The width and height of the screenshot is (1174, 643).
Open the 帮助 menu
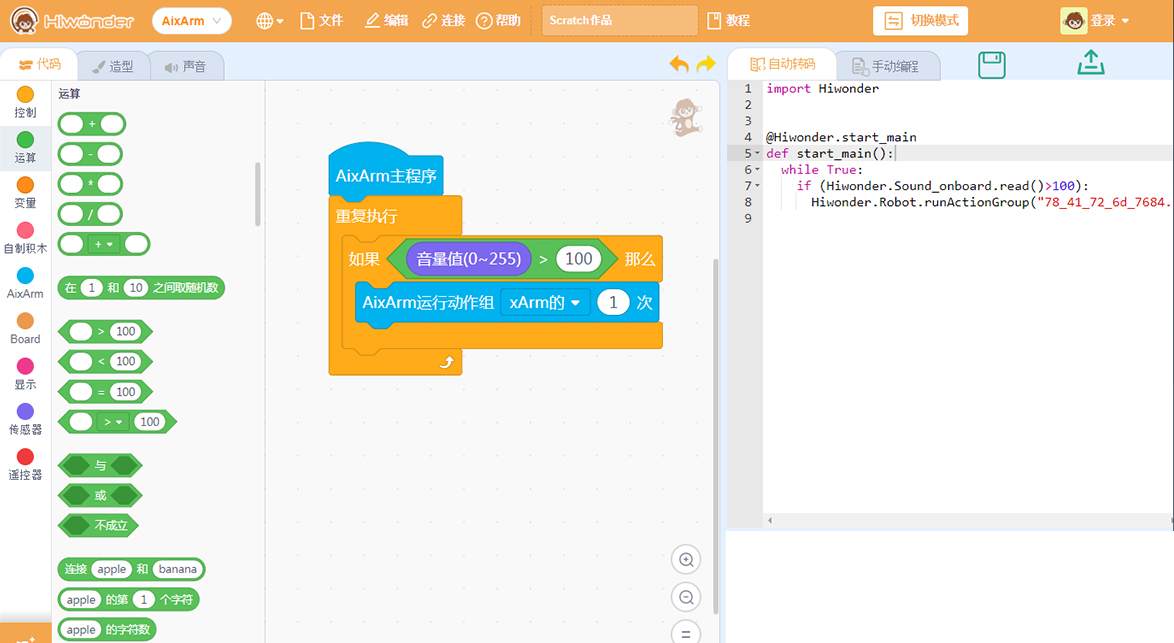pos(499,21)
